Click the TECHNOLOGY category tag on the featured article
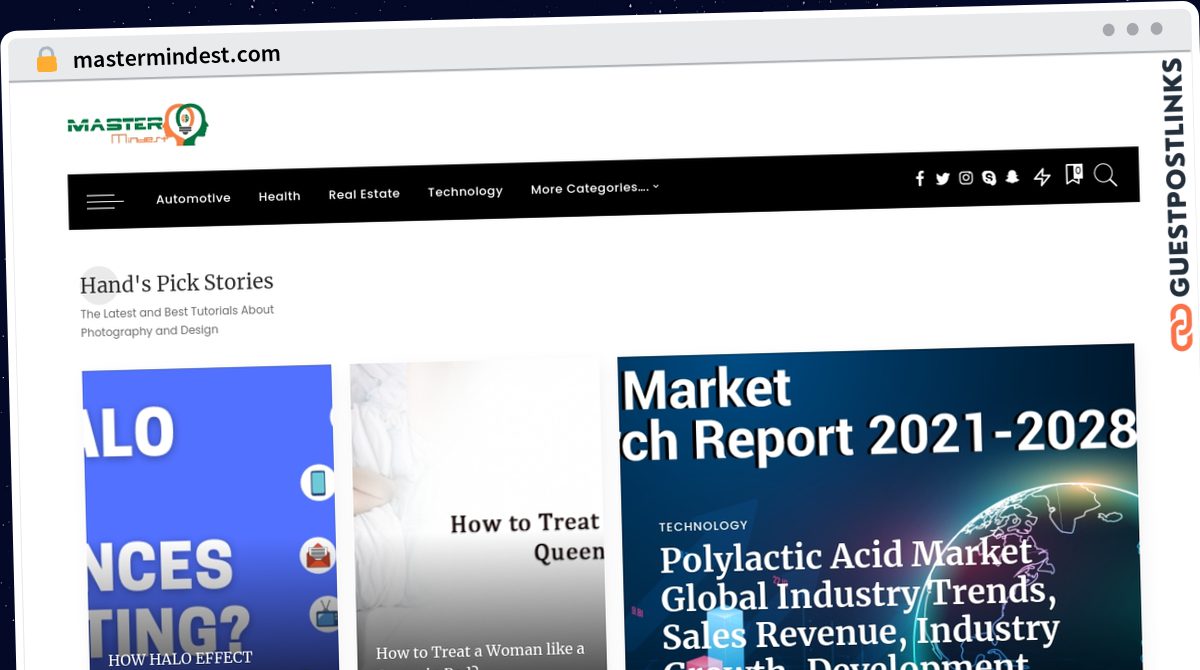Image resolution: width=1200 pixels, height=670 pixels. (703, 526)
